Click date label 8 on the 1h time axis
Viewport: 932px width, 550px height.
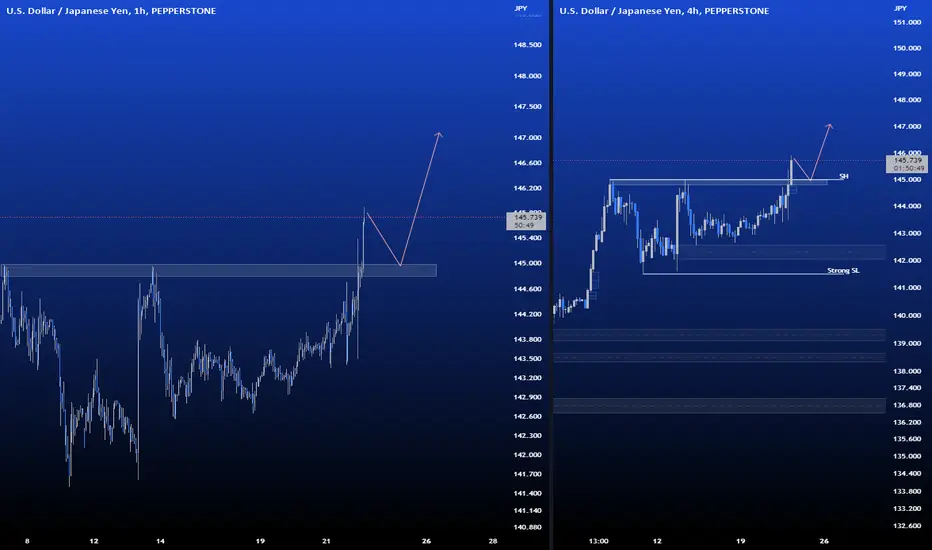(x=27, y=541)
